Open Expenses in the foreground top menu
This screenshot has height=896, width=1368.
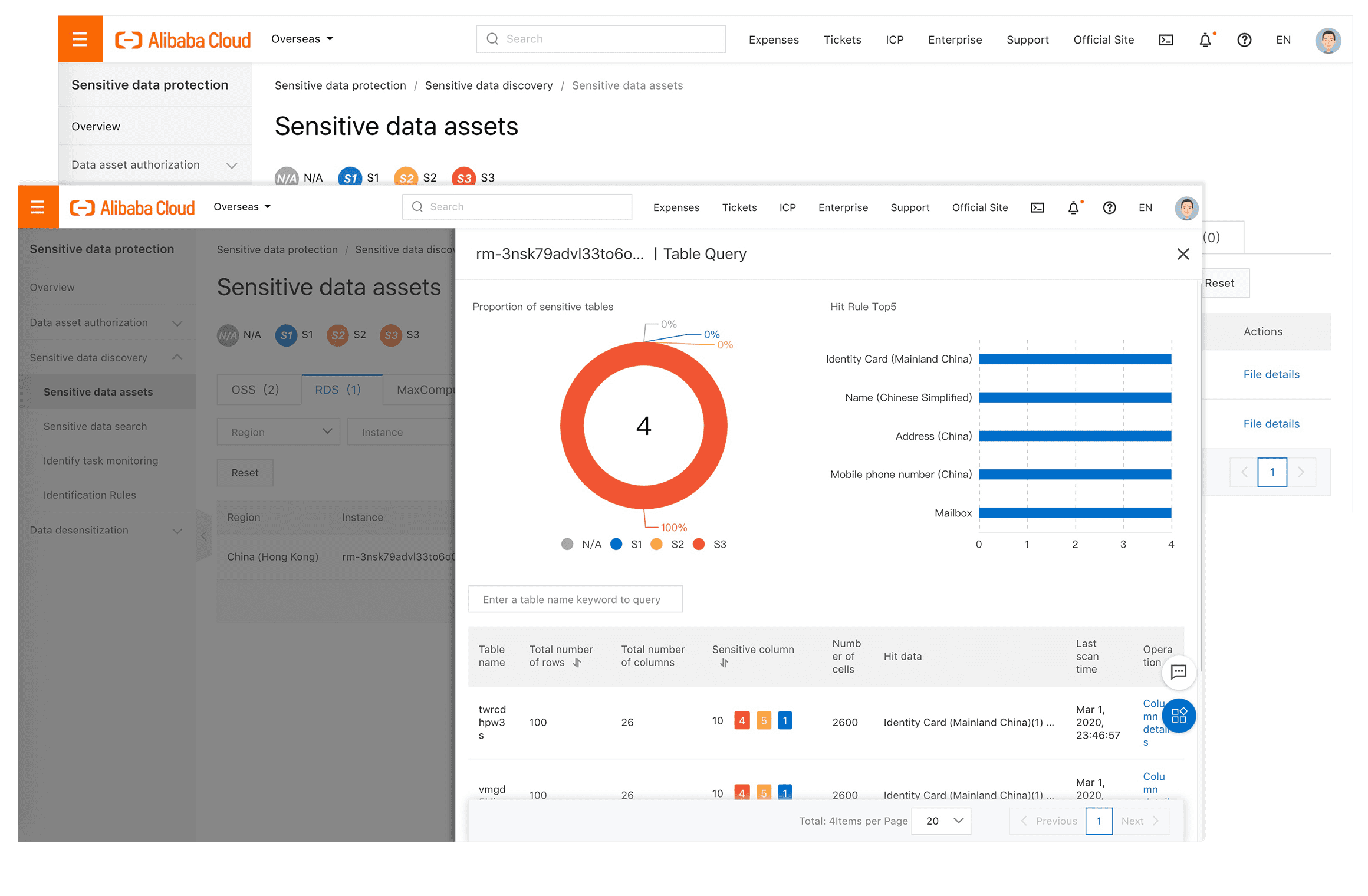pyautogui.click(x=676, y=207)
